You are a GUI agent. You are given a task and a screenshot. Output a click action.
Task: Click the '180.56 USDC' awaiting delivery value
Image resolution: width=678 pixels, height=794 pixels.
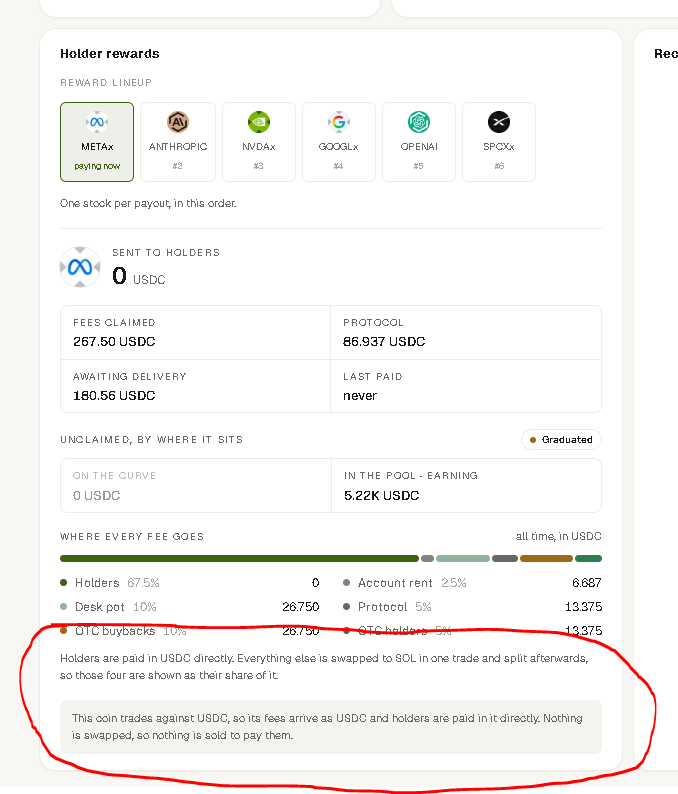click(114, 395)
